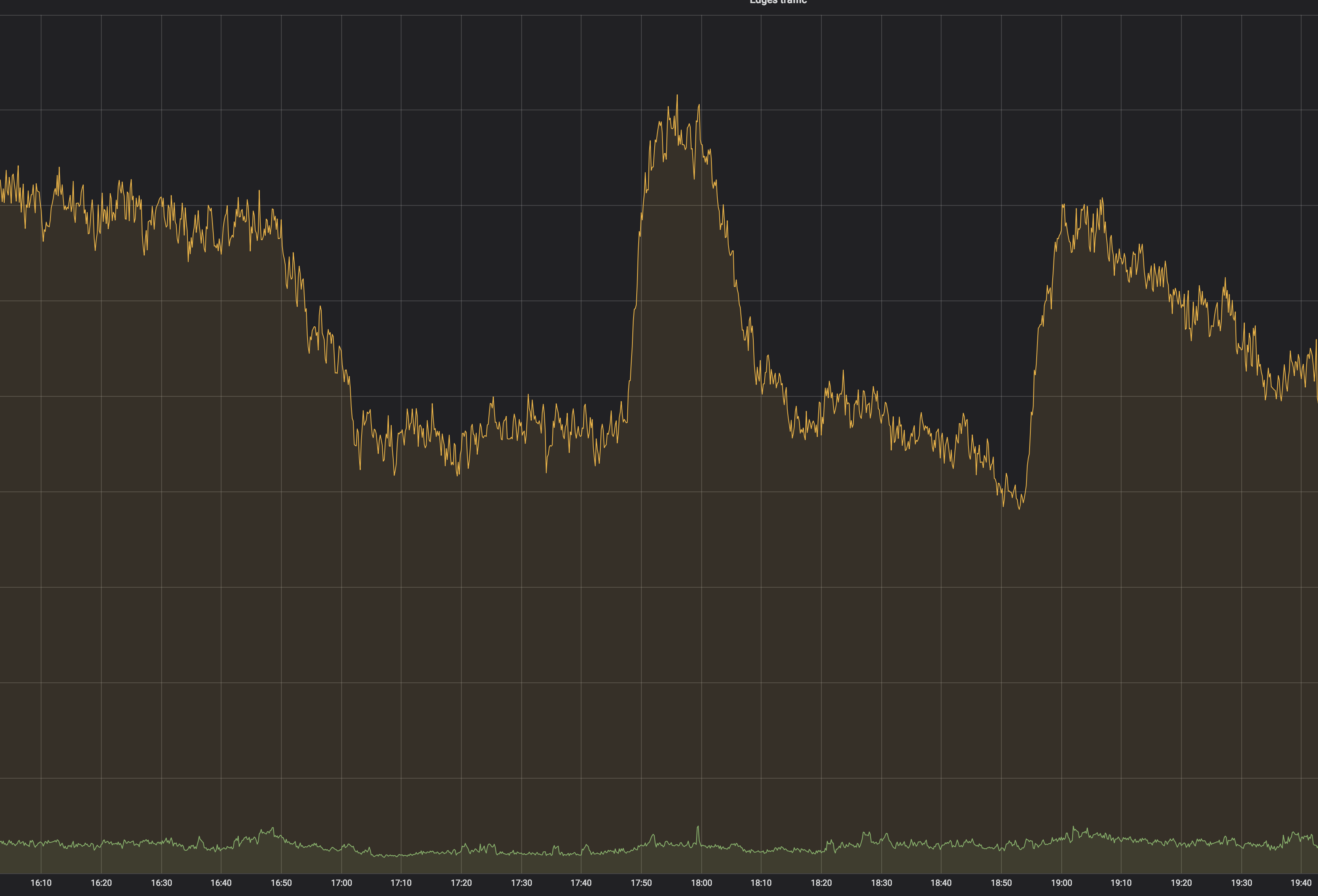Click the 18:00 time axis label
1318x896 pixels.
coord(702,882)
